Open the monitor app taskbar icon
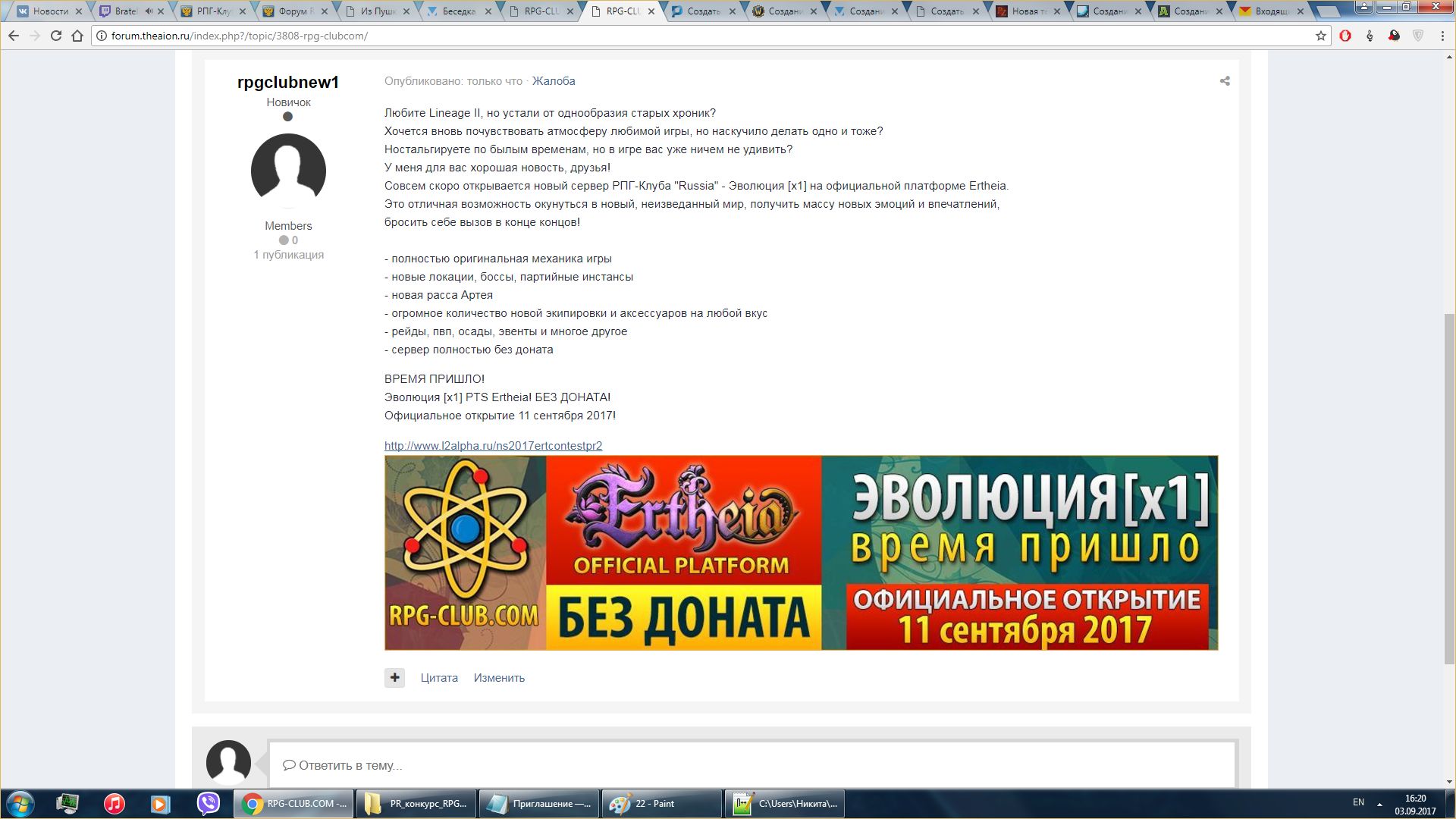 pyautogui.click(x=67, y=804)
